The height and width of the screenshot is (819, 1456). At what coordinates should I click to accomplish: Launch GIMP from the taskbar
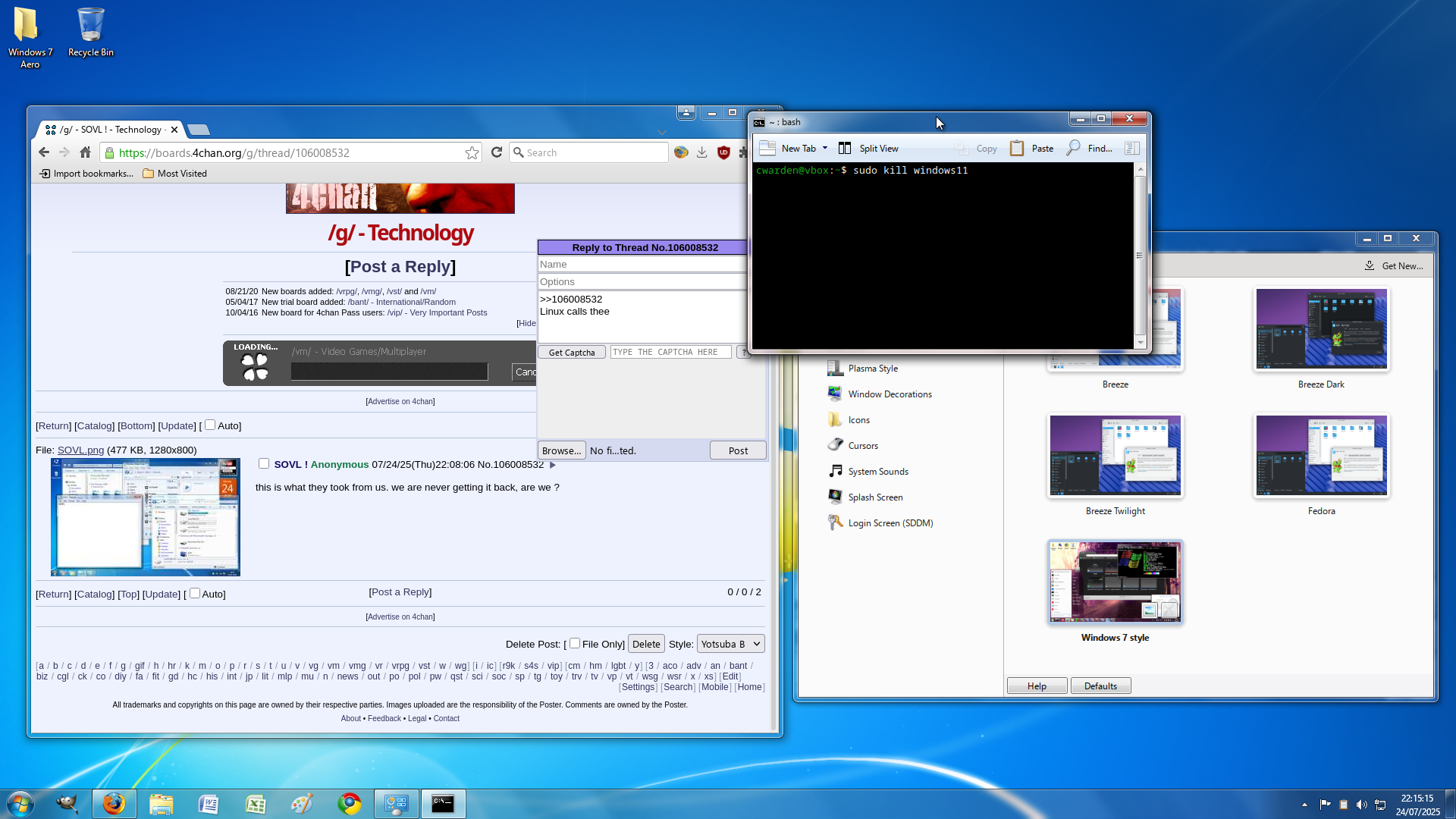(x=67, y=804)
